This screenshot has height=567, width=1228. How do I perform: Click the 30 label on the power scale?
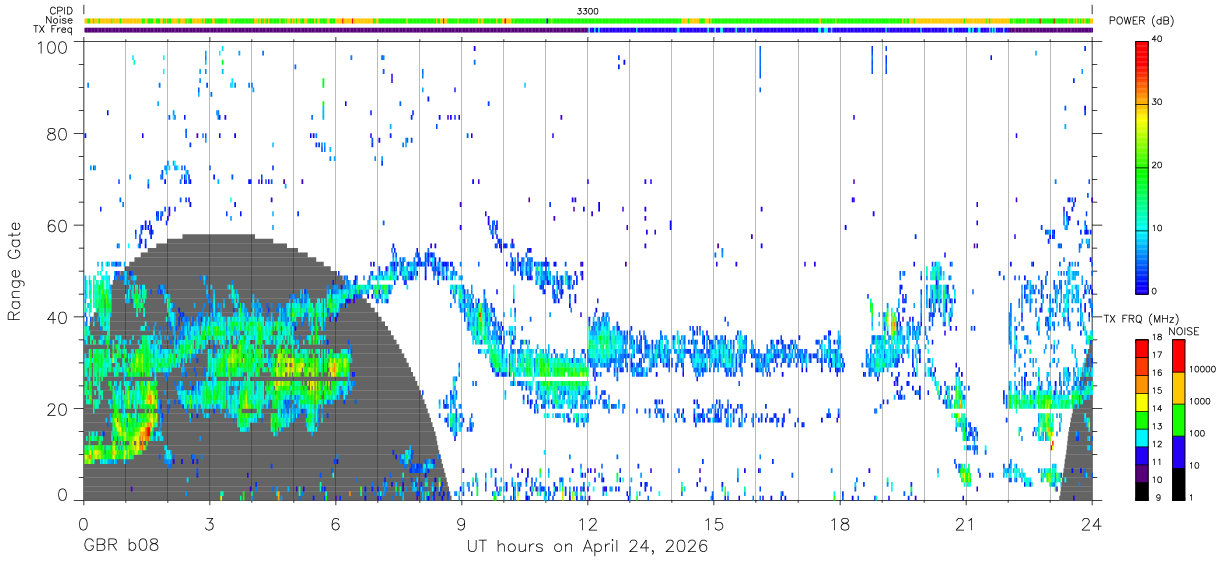1159,102
